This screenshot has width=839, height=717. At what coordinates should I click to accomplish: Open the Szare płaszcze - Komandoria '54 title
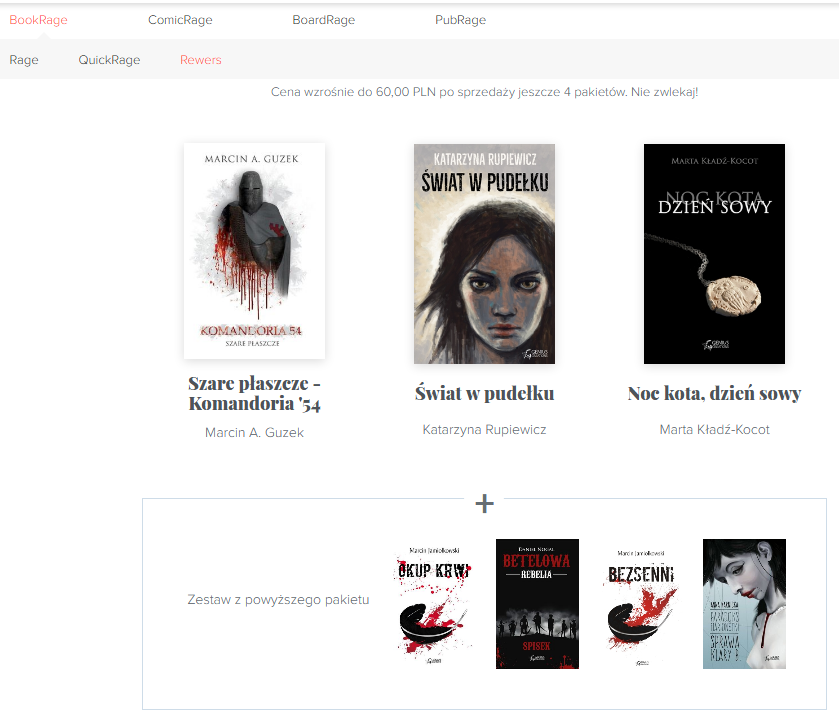point(254,394)
